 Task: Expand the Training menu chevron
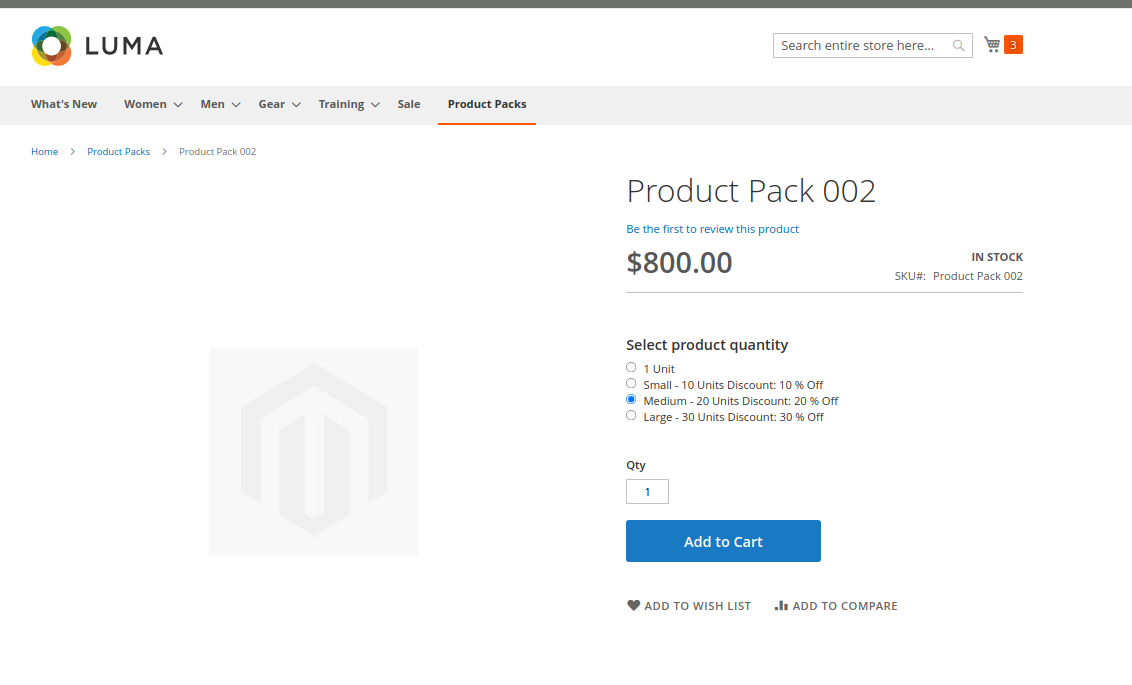pyautogui.click(x=375, y=105)
